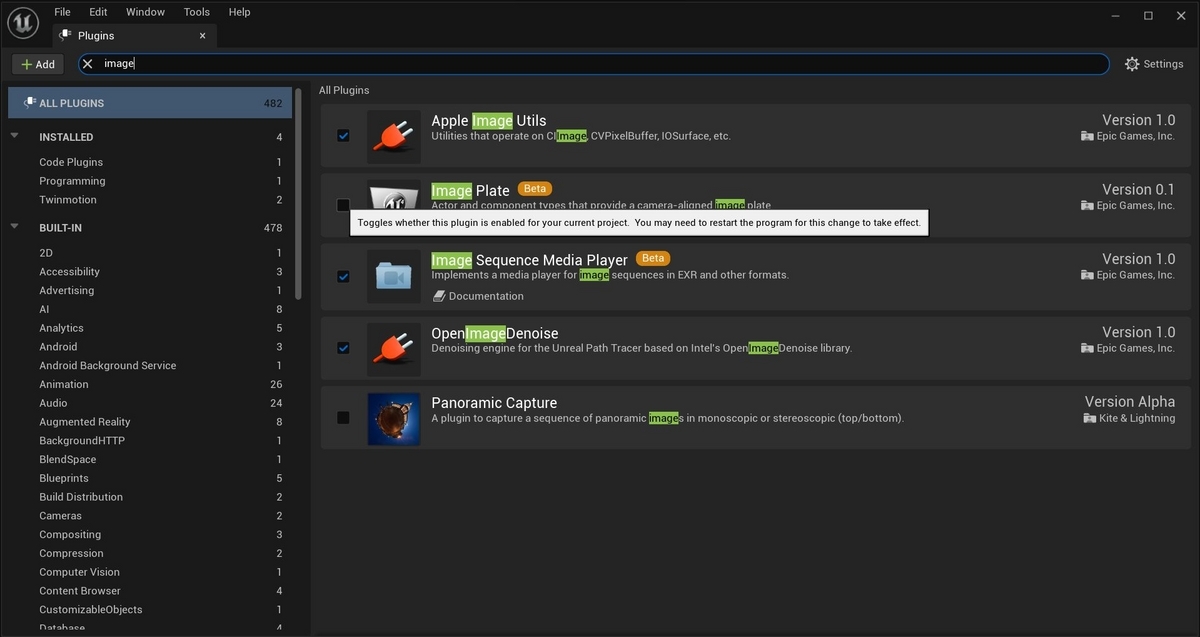
Task: Enable the Panoramic Capture plugin checkbox
Action: pos(343,418)
